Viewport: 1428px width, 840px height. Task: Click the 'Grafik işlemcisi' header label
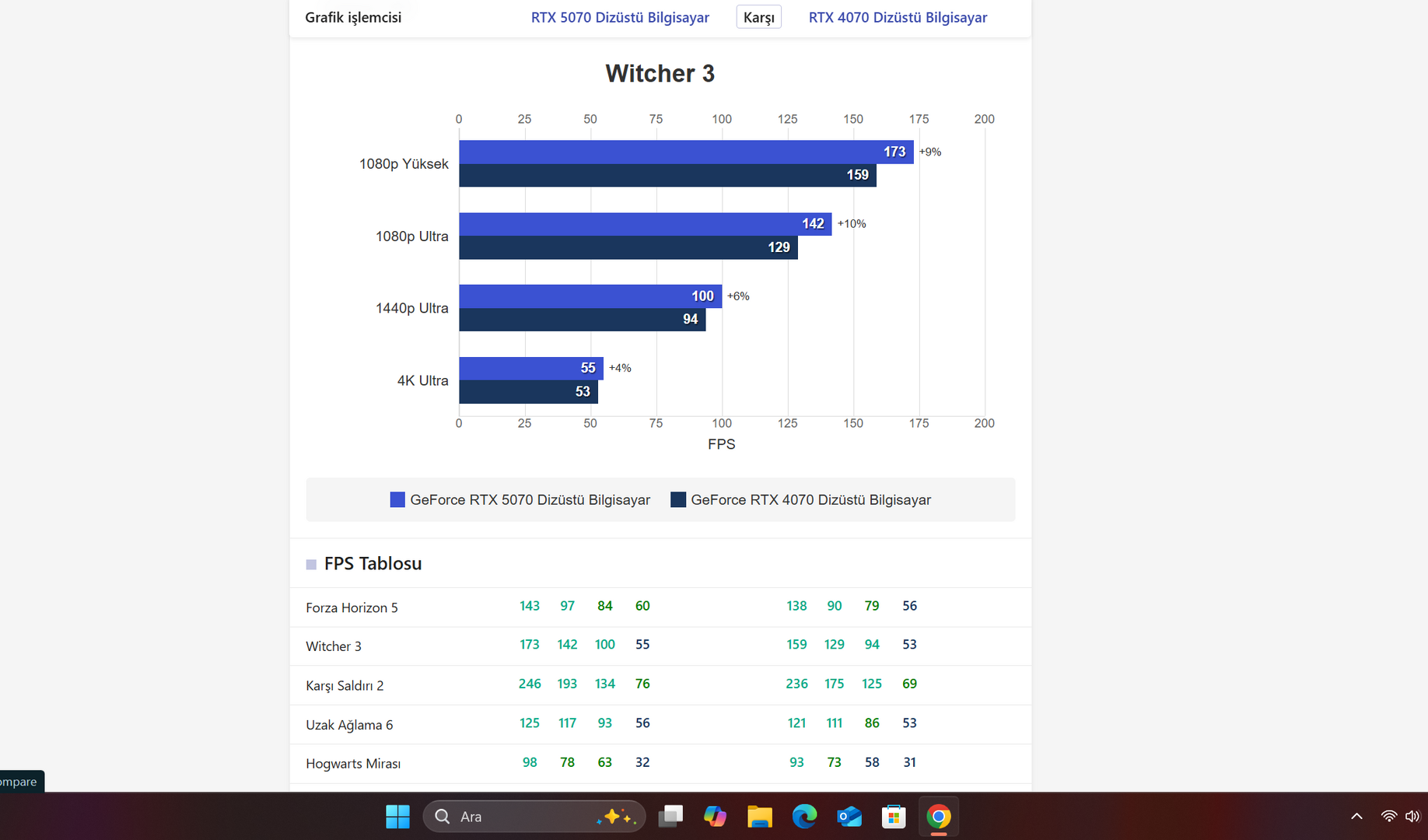point(353,17)
